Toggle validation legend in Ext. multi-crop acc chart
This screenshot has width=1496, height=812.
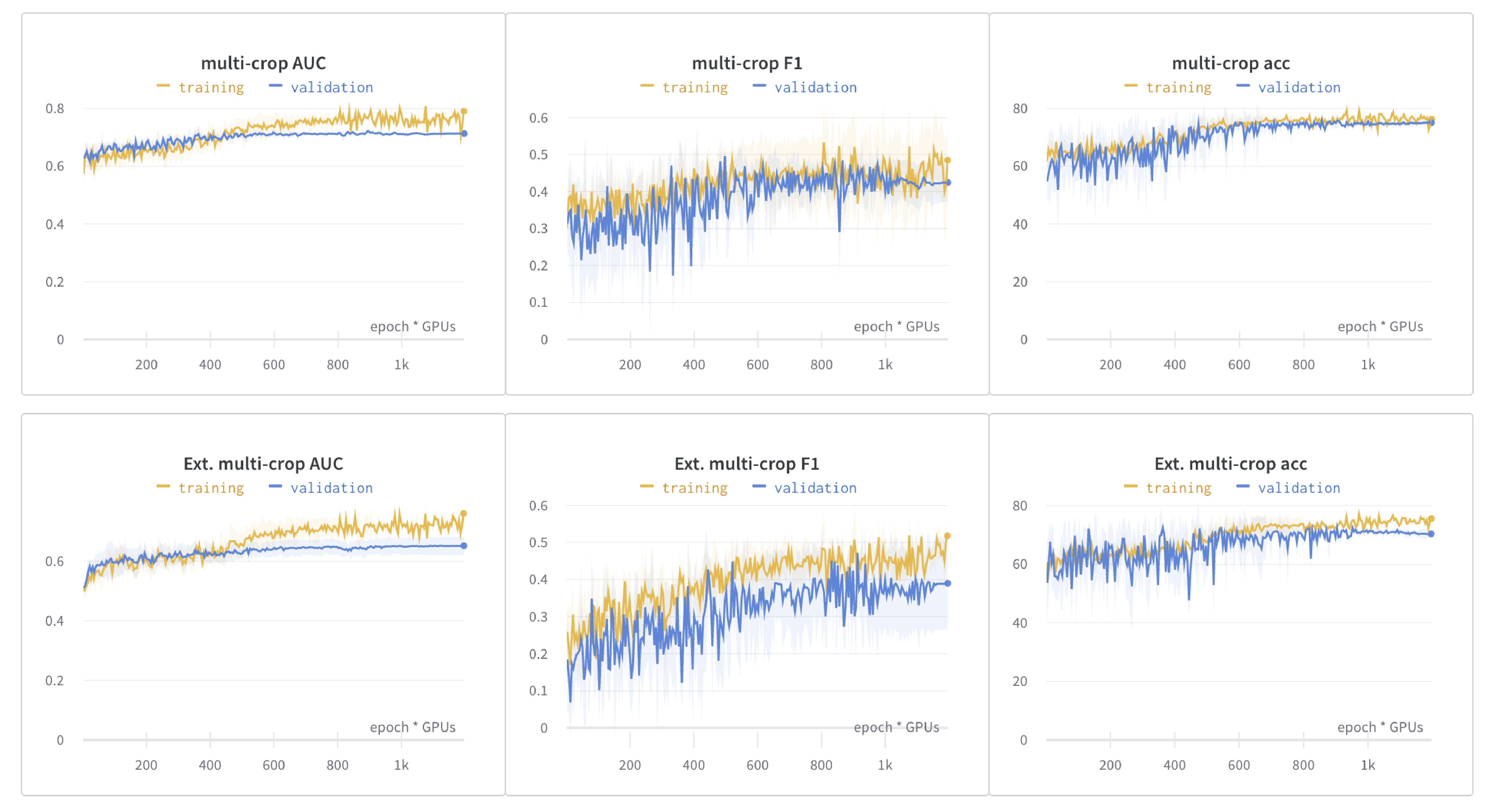(1289, 488)
